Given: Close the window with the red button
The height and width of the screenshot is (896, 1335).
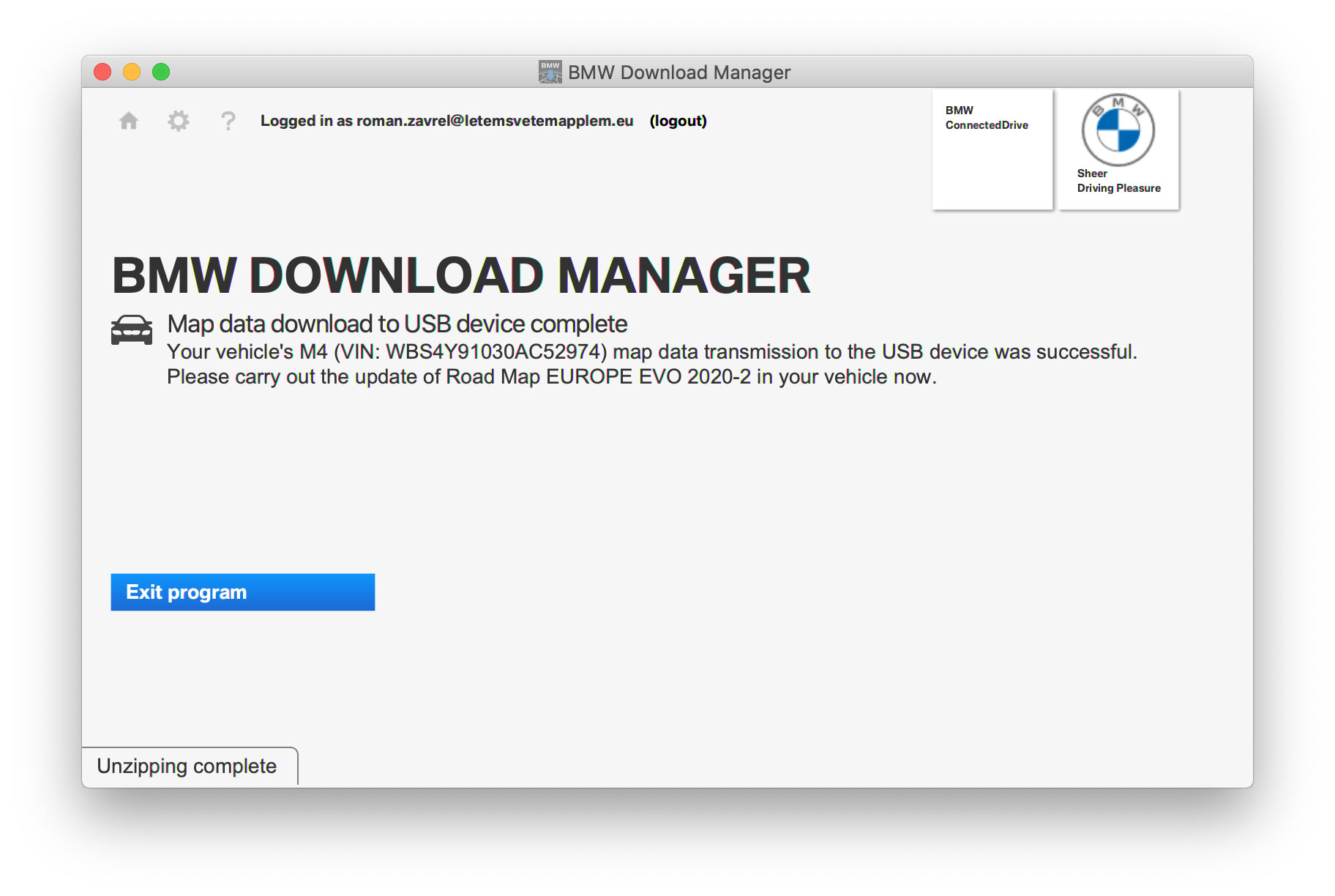Looking at the screenshot, I should [x=102, y=72].
